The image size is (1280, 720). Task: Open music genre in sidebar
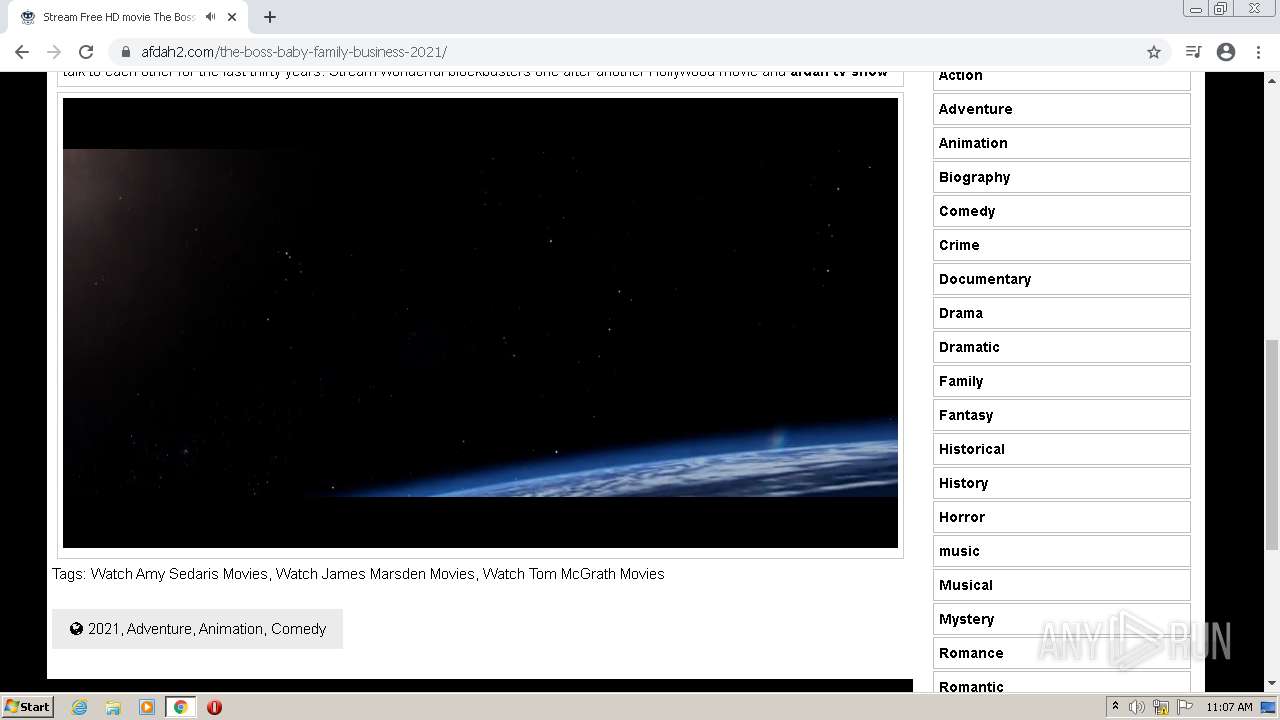pyautogui.click(x=1061, y=551)
